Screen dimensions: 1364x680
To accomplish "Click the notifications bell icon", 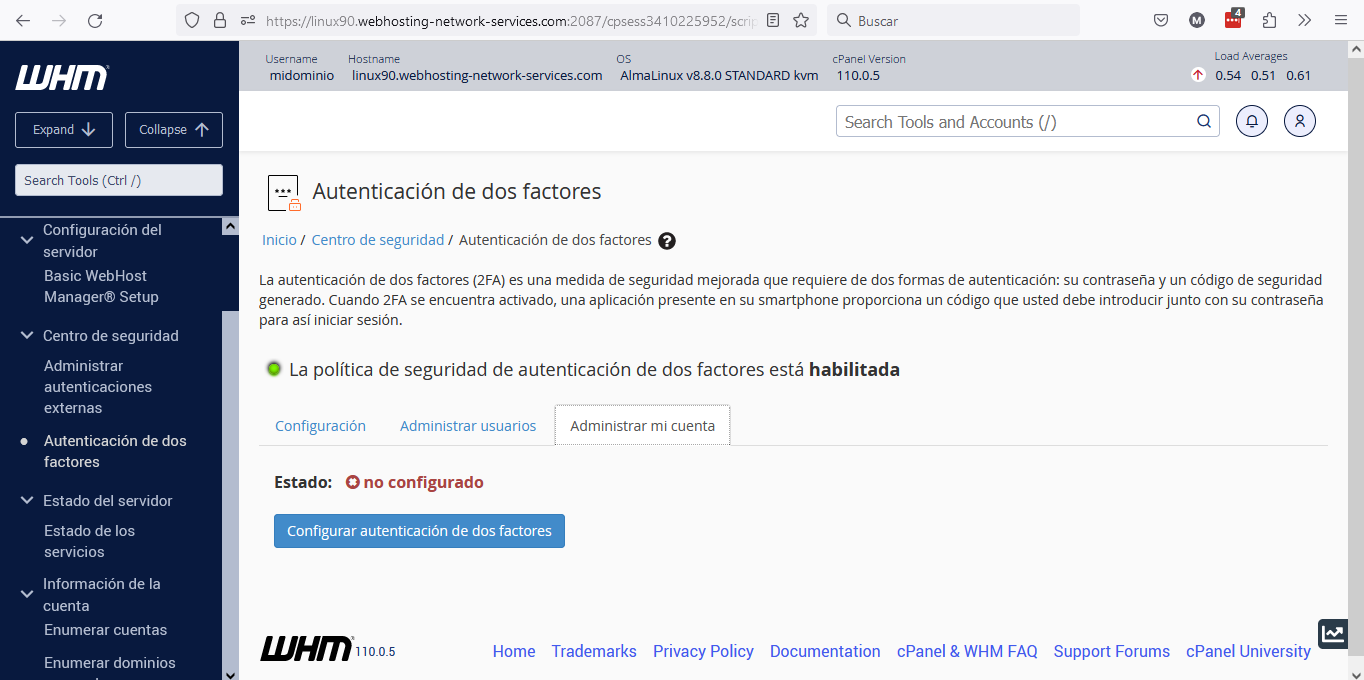I will (x=1251, y=121).
